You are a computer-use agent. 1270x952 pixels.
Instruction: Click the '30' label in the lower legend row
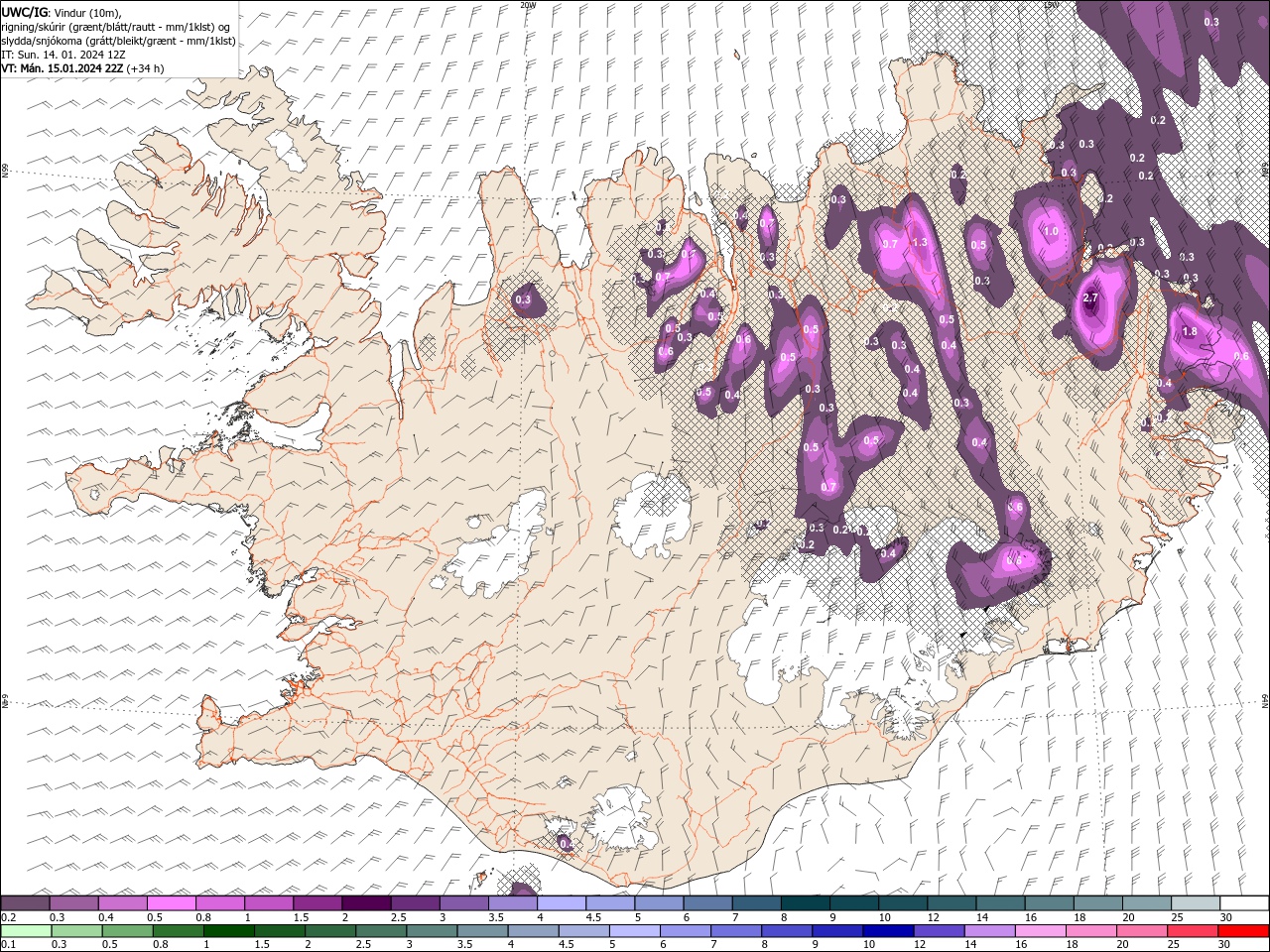tap(1223, 945)
